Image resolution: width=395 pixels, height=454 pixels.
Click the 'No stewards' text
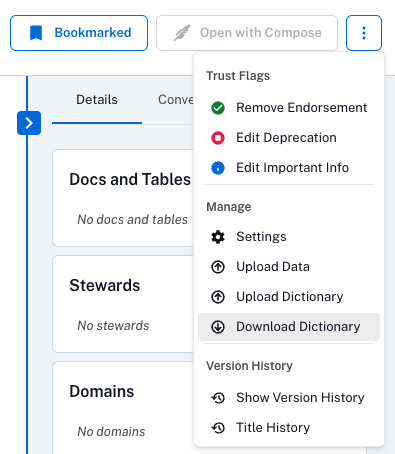point(113,326)
